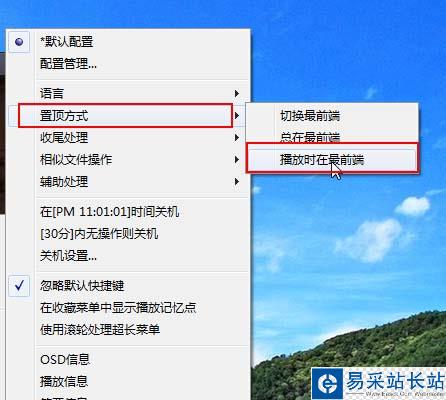446x400 pixels.
Task: Choose 总在最前端 in the submenu
Action: click(x=310, y=137)
